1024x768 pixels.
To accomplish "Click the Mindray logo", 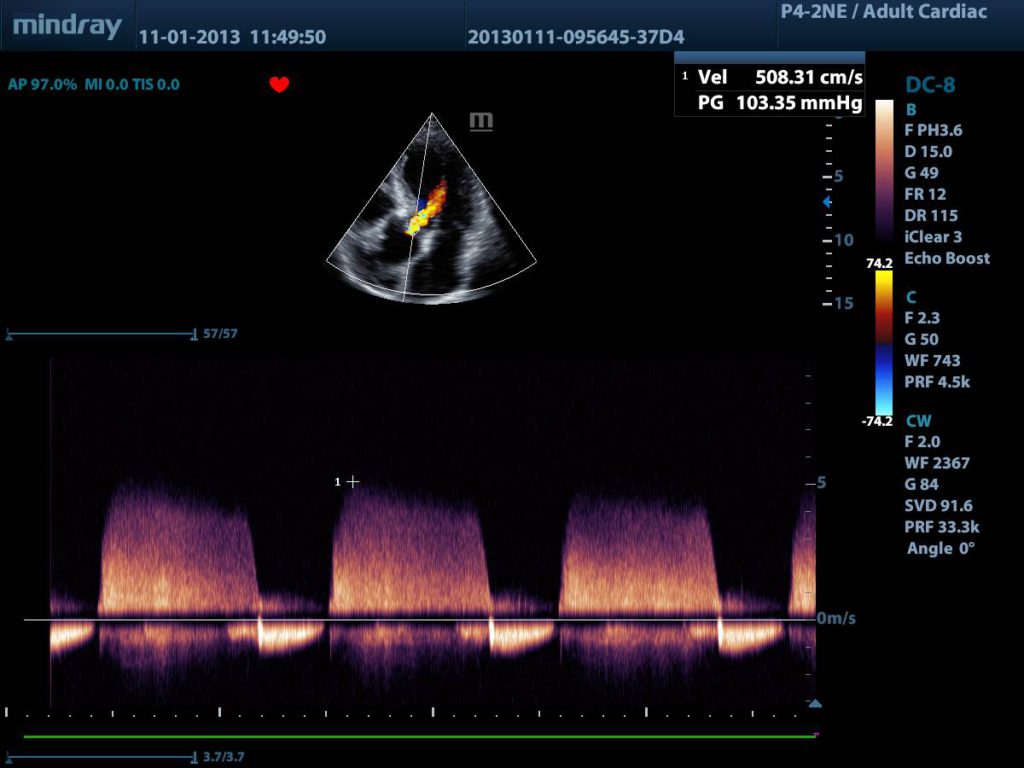I will point(67,26).
